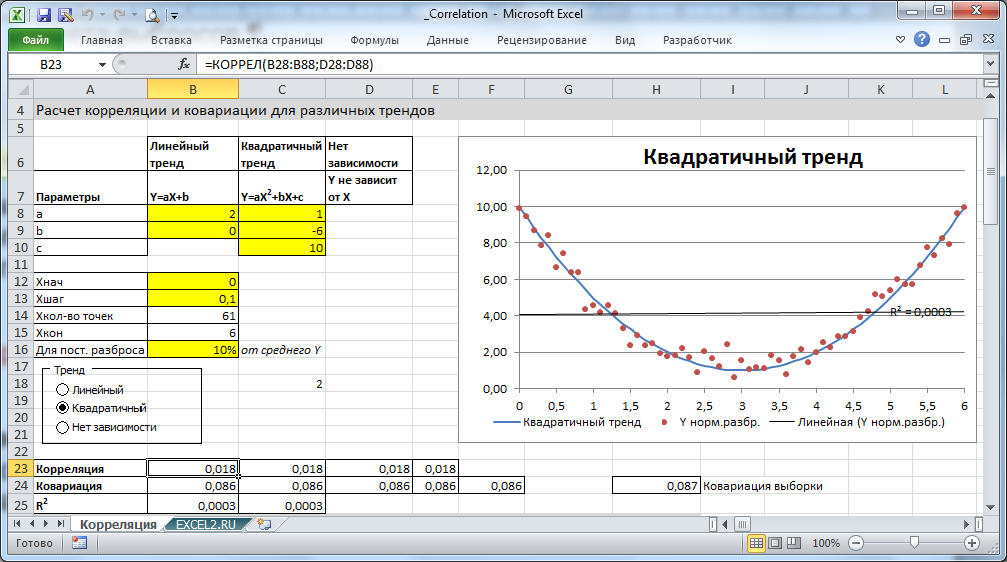
Task: Click the macro recording icon in status bar
Action: pyautogui.click(x=80, y=543)
